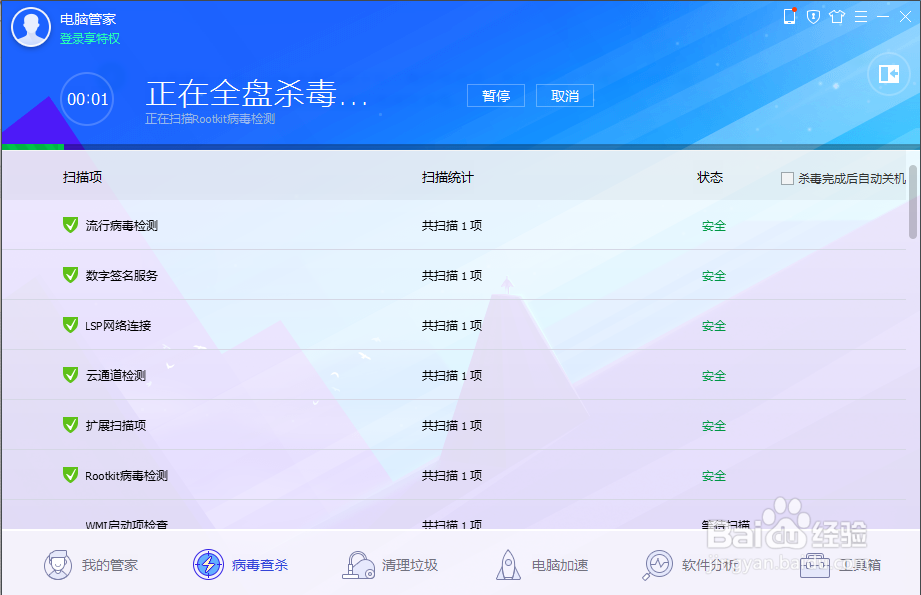Switch to 病毒查杀 tab label
This screenshot has height=595, width=921.
[x=260, y=565]
